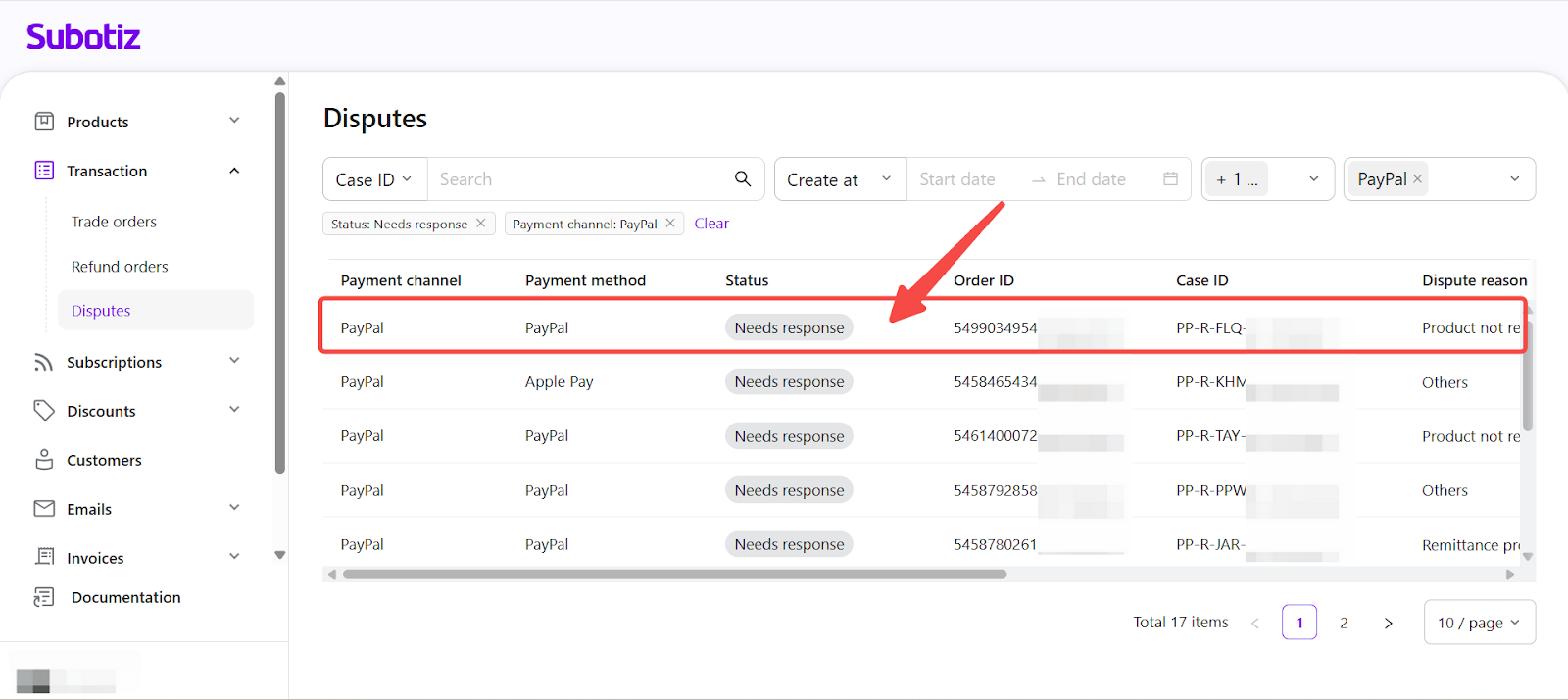Screen dimensions: 1568x700
Task: Collapse the Transaction menu section
Action: point(234,171)
